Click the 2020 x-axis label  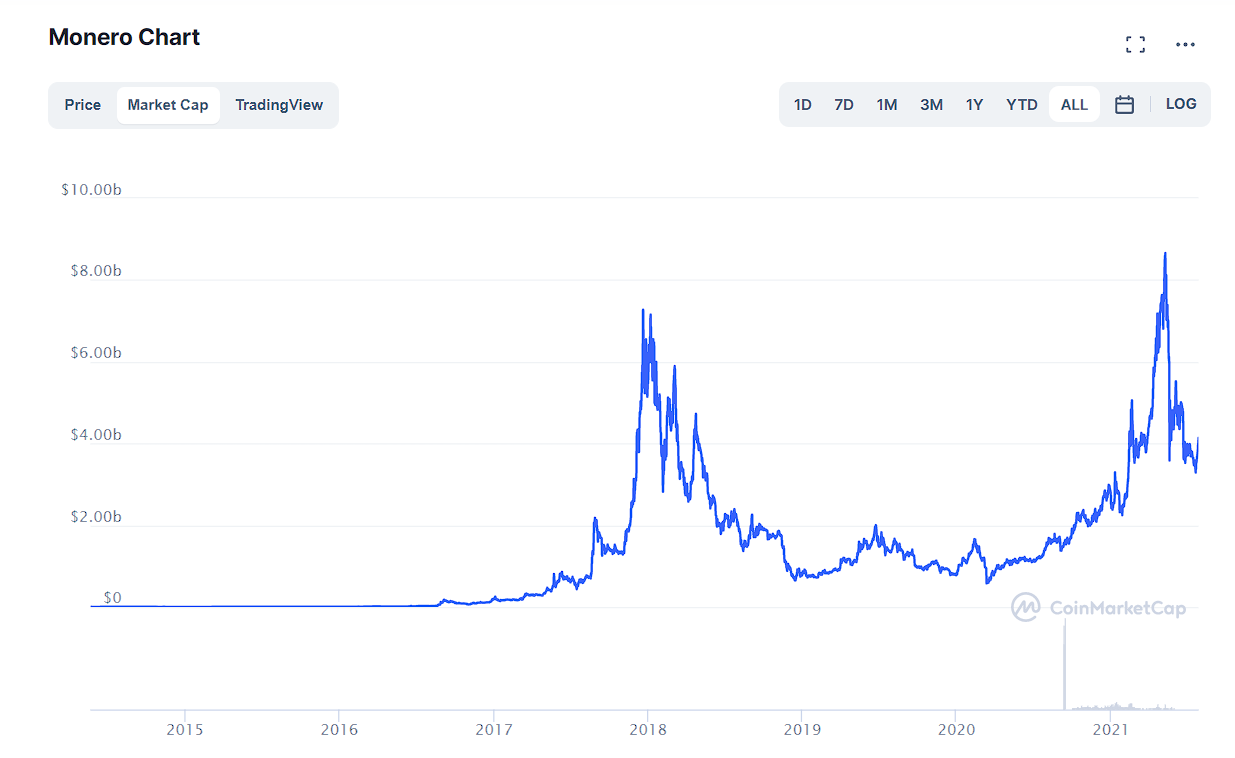pos(955,729)
